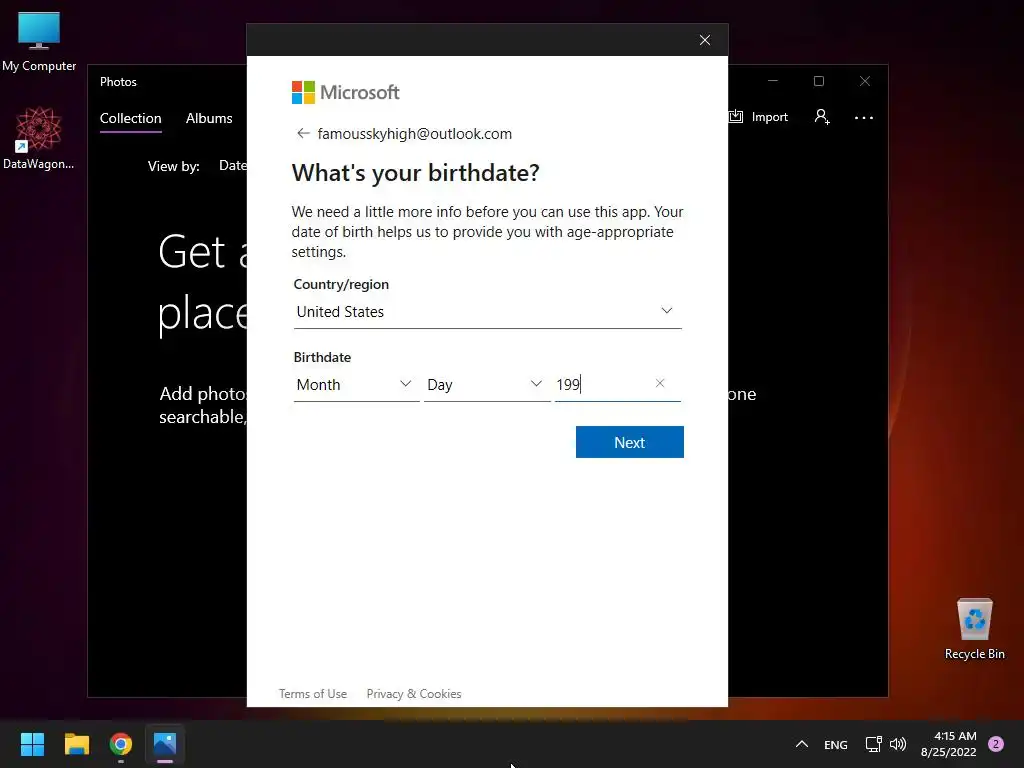Open the View by Date dropdown in Photos
Image resolution: width=1024 pixels, height=768 pixels.
(232, 165)
